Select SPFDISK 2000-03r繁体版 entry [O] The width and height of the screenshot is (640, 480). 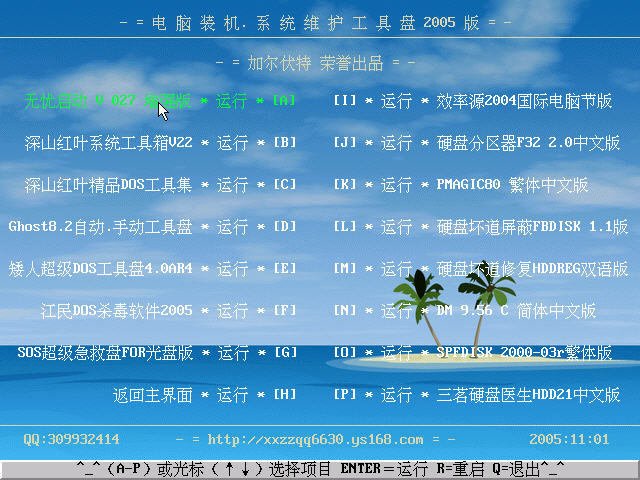[x=473, y=353]
